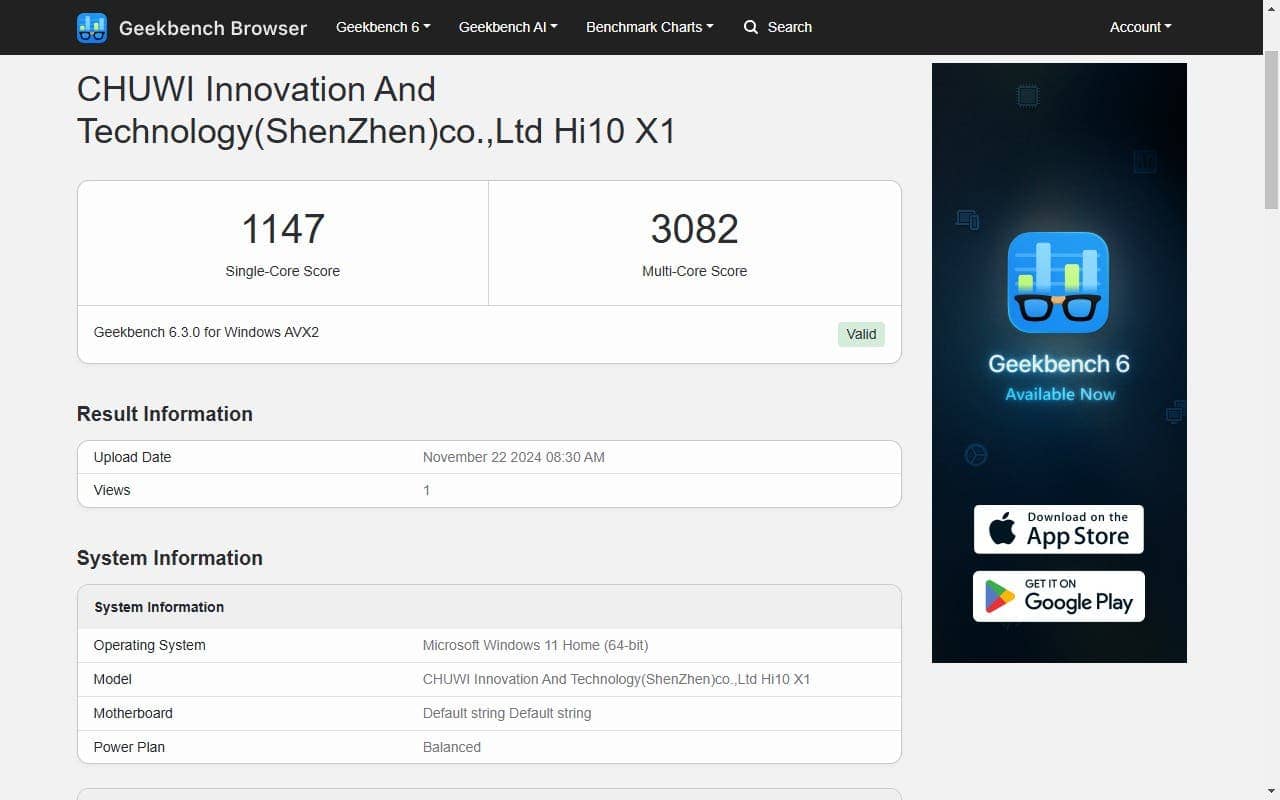Click the Result Information heading
This screenshot has width=1280, height=800.
pyautogui.click(x=165, y=414)
